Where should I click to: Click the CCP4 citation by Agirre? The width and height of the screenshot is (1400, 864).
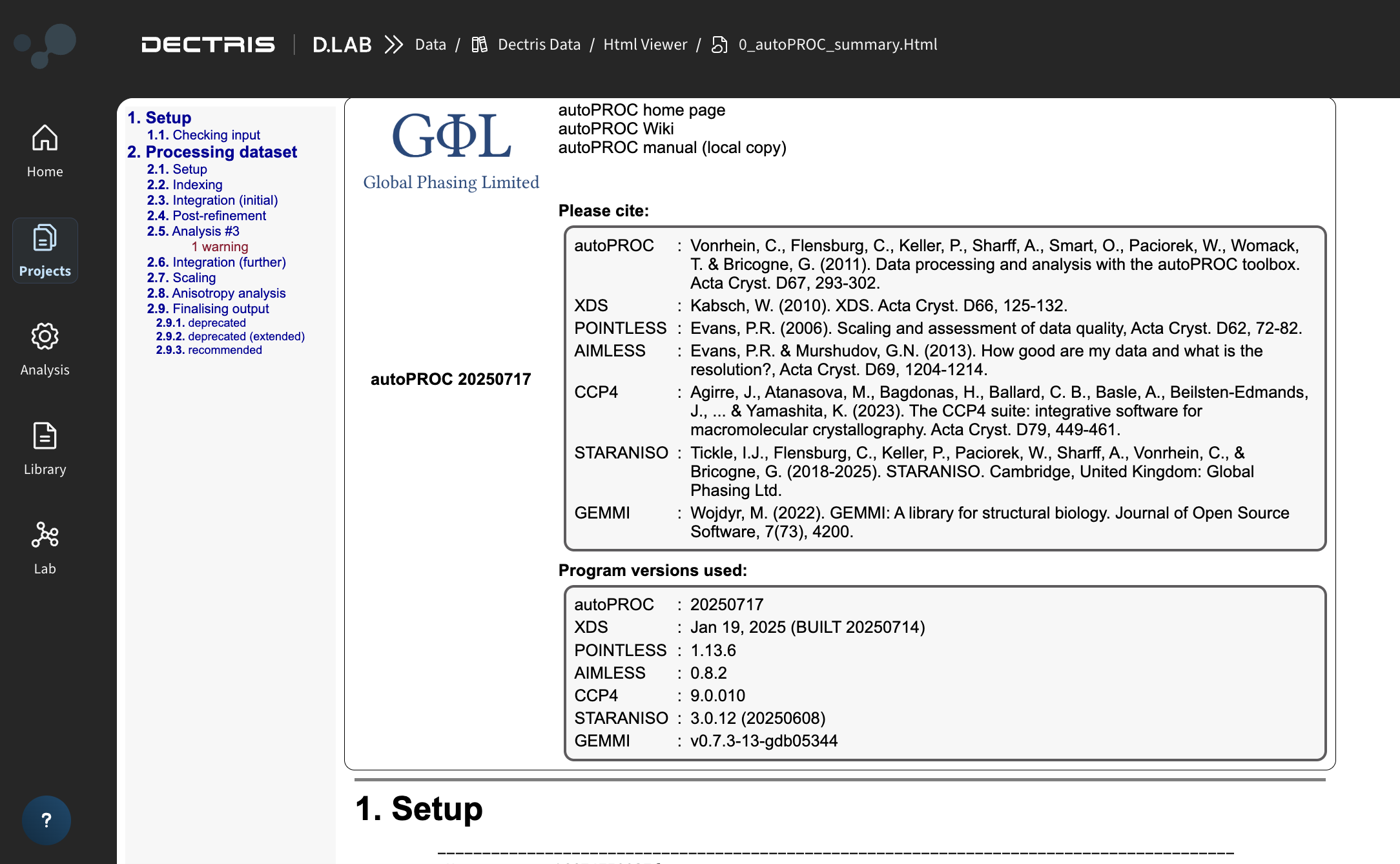(x=1000, y=411)
